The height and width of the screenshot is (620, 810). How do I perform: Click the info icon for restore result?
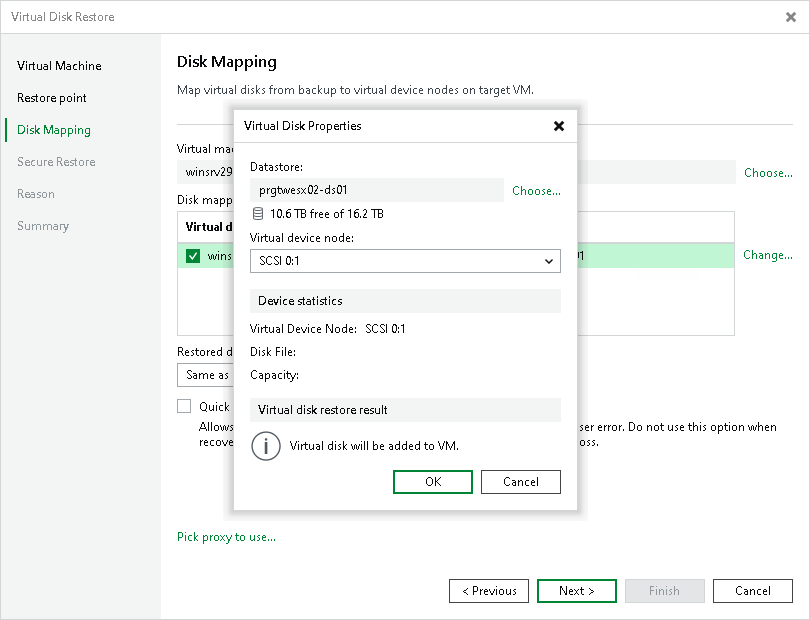266,446
